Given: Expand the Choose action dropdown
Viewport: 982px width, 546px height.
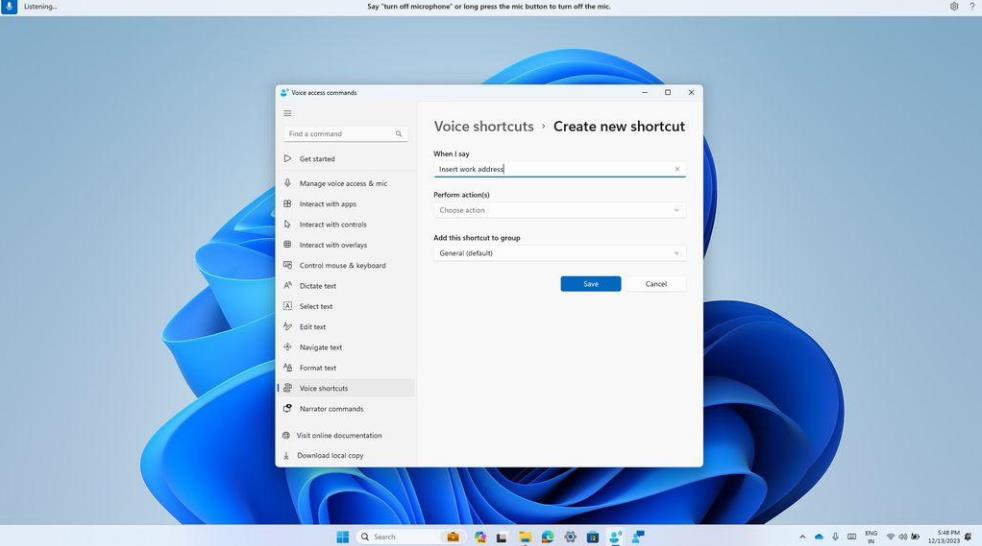Looking at the screenshot, I should pyautogui.click(x=559, y=210).
